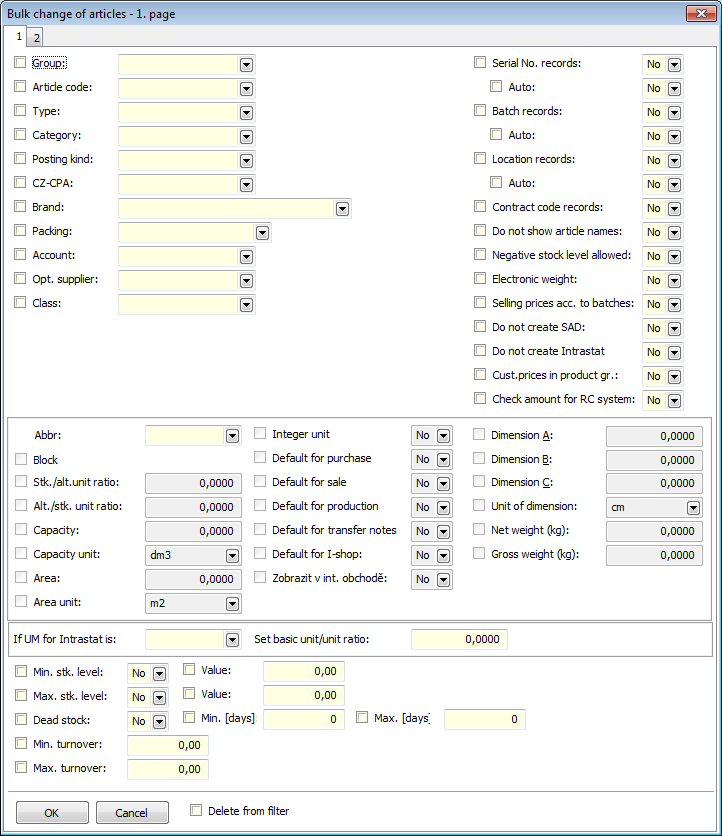Expand the Article code dropdown
722x836 pixels.
(246, 89)
